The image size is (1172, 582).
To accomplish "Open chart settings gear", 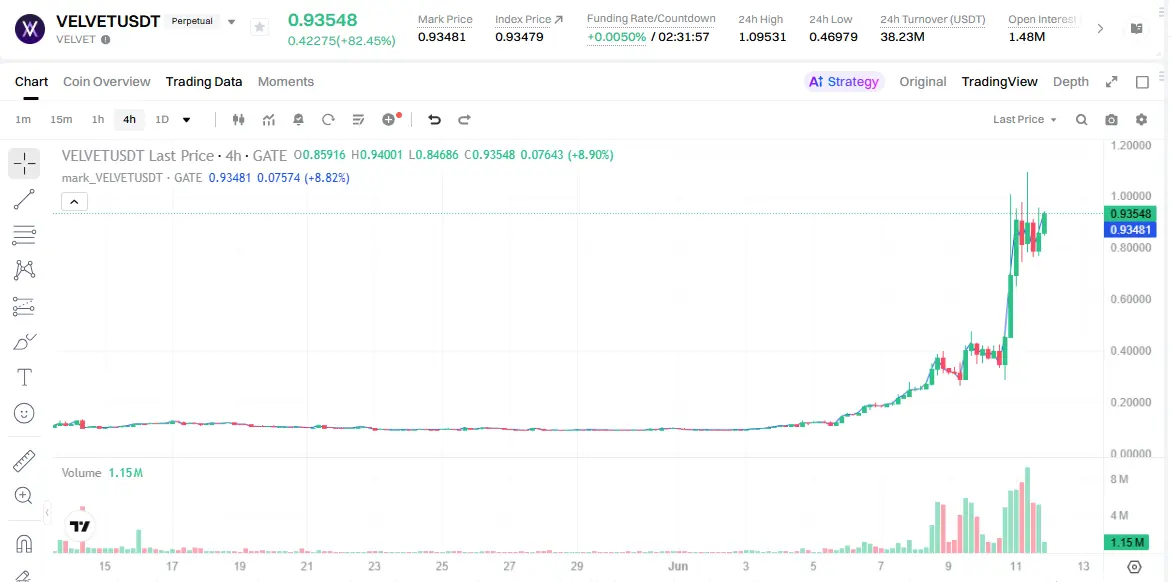I will [x=1141, y=120].
